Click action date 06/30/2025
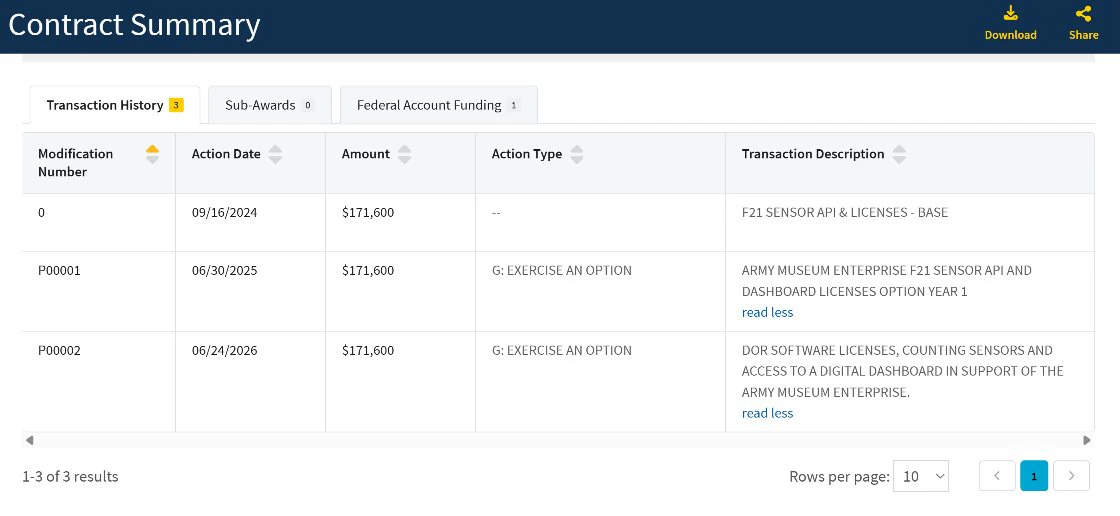 (x=224, y=271)
